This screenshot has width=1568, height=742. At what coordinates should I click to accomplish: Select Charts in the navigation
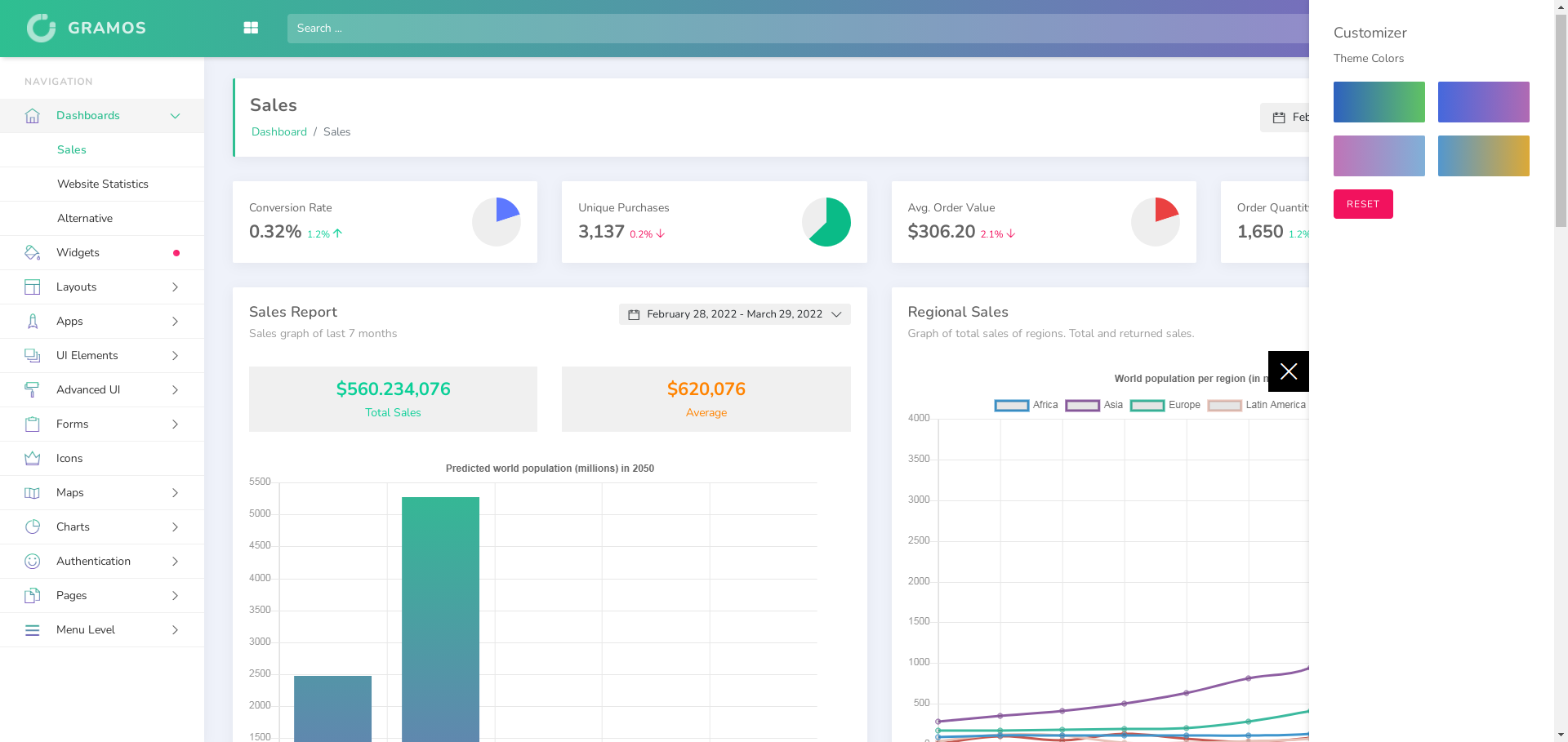click(102, 527)
